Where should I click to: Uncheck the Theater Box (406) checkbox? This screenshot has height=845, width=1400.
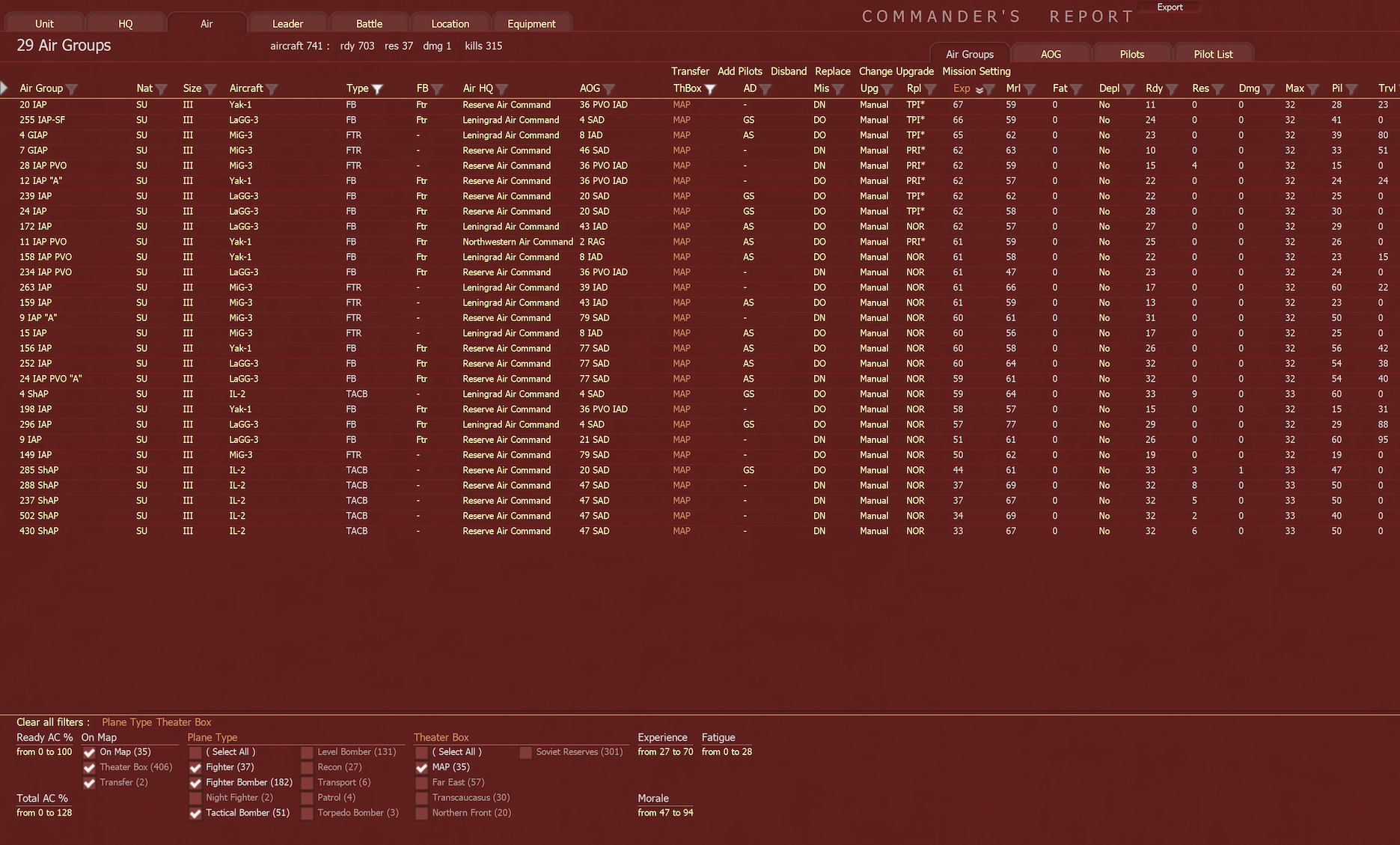pos(89,768)
